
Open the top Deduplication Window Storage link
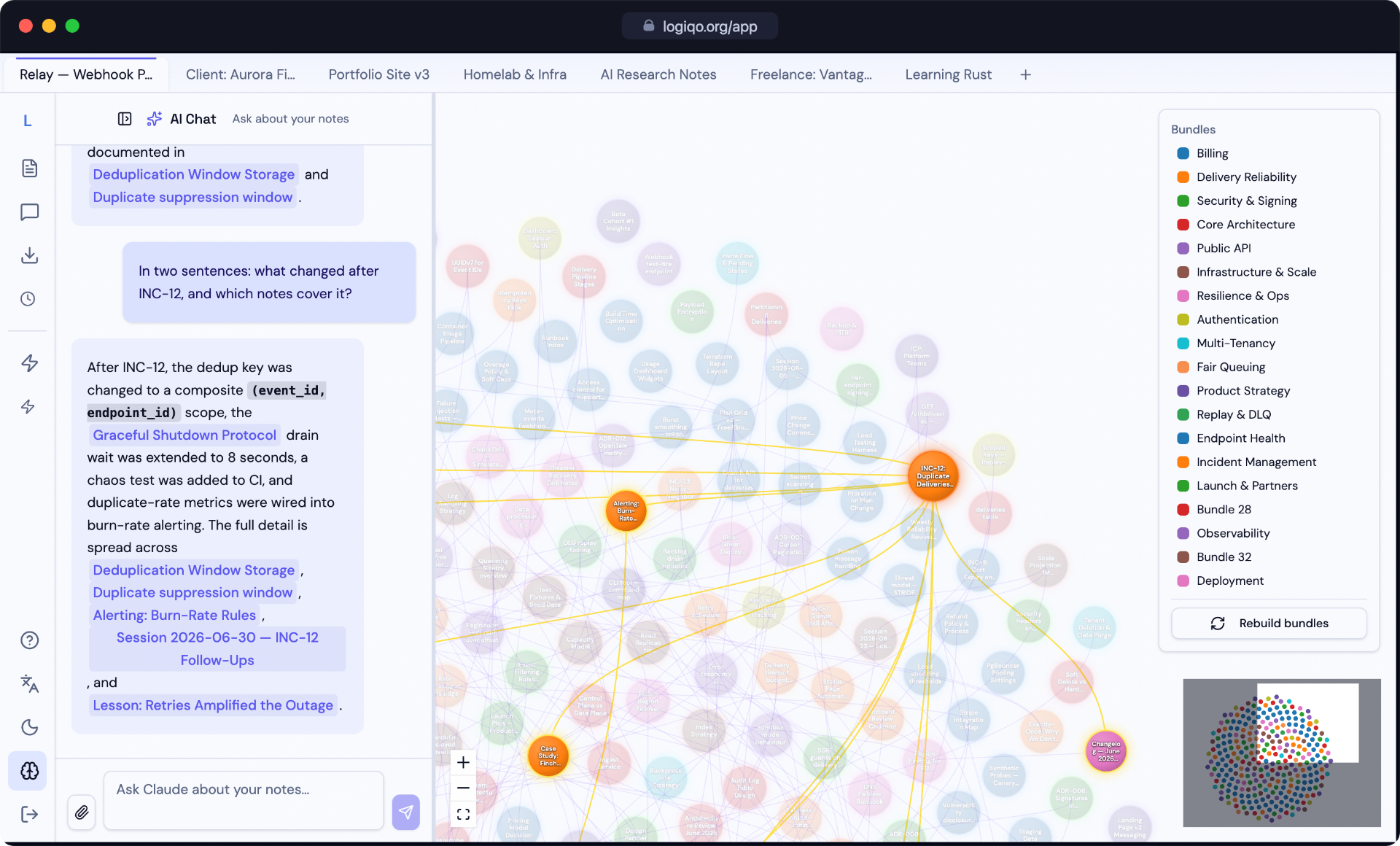(194, 174)
